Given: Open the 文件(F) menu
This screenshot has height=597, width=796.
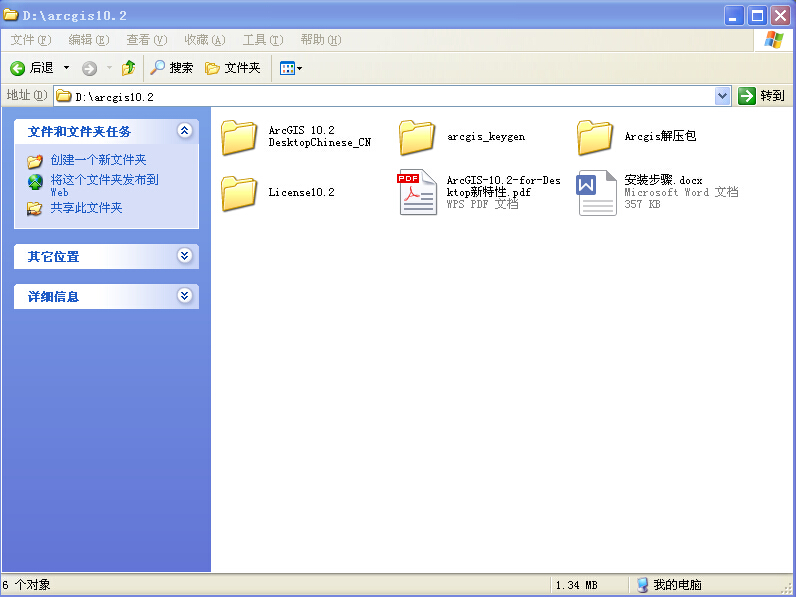Looking at the screenshot, I should 31,40.
